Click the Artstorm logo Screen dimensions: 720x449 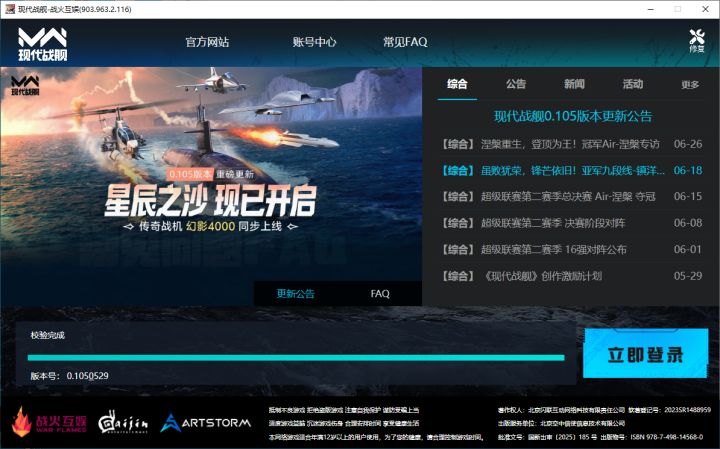coord(205,423)
